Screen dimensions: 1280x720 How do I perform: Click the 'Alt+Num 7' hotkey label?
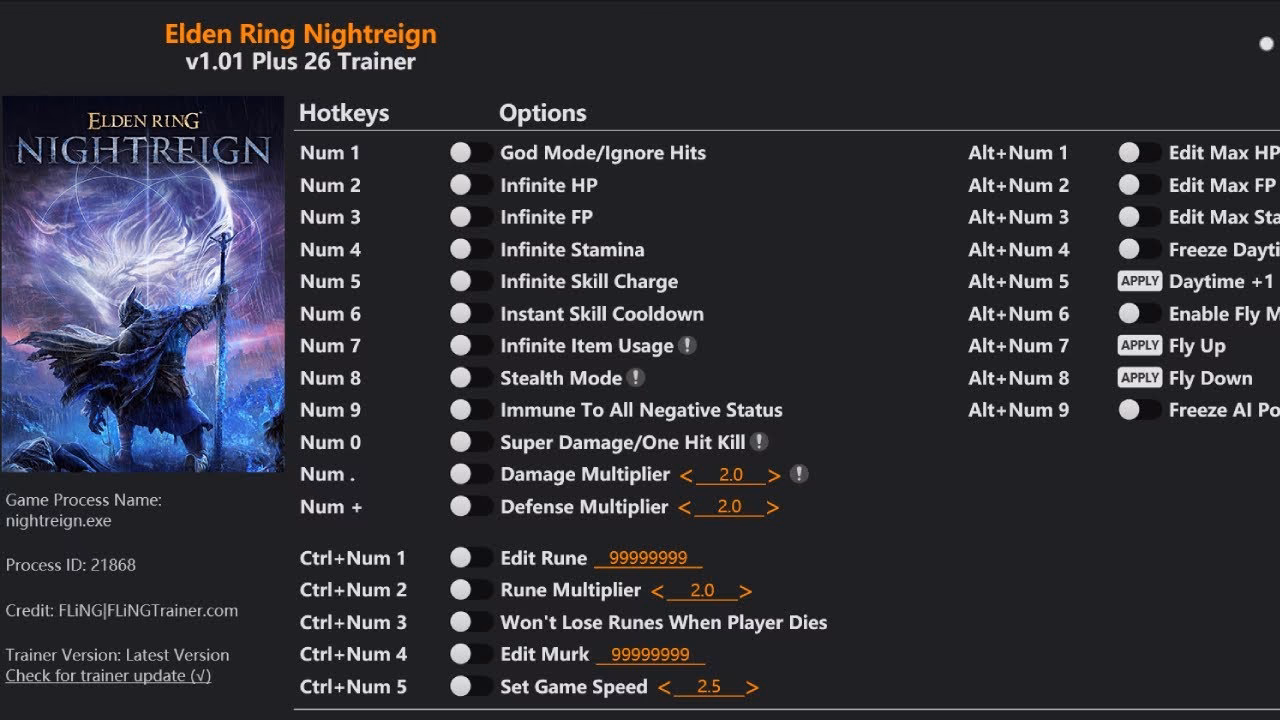coord(1018,346)
